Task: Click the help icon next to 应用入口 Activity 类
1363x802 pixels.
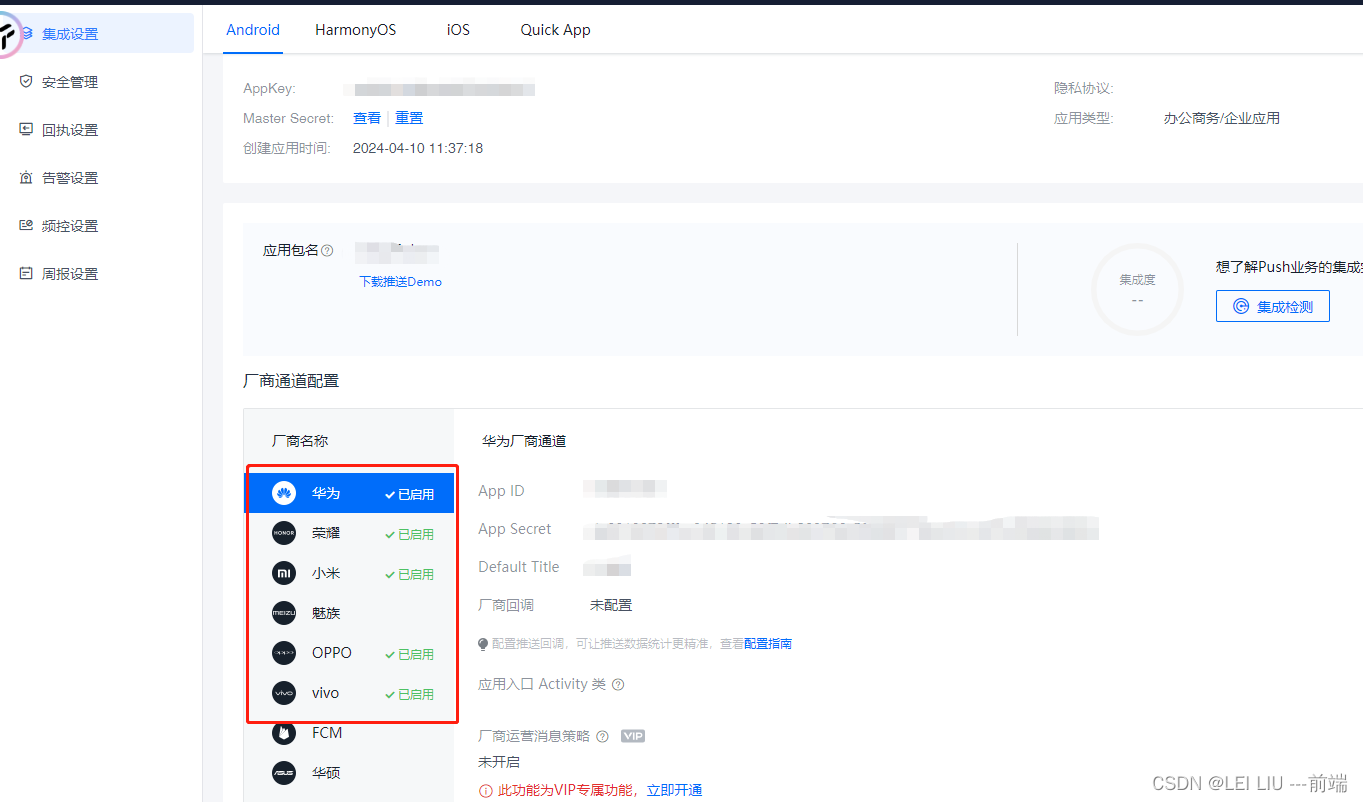Action: (618, 685)
